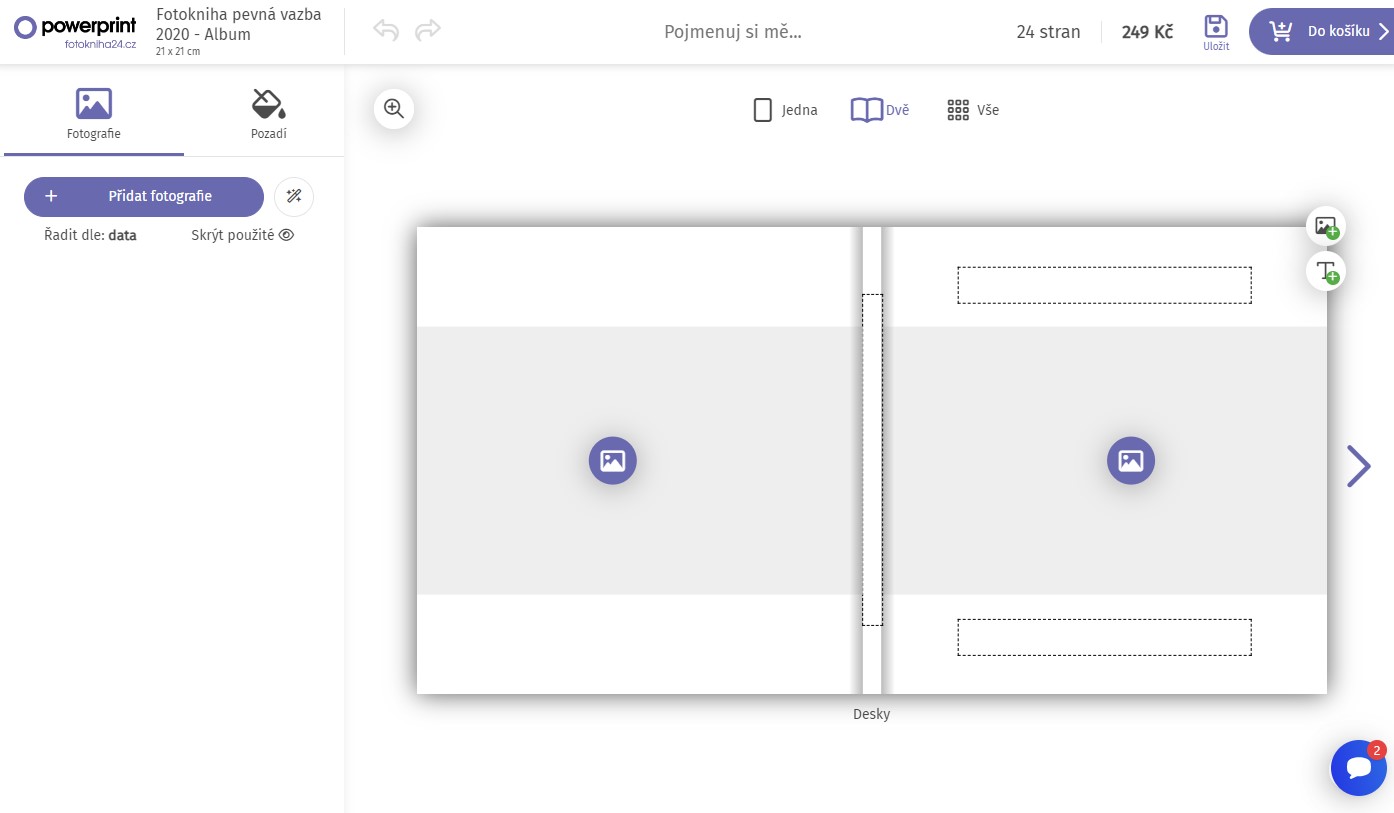Click the zoom-in magnifier icon
The height and width of the screenshot is (813, 1394).
(394, 109)
